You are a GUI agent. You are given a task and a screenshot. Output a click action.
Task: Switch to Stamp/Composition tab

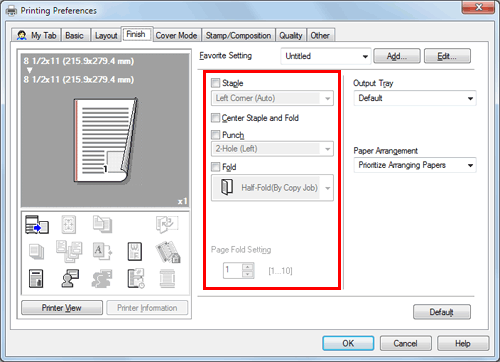238,35
